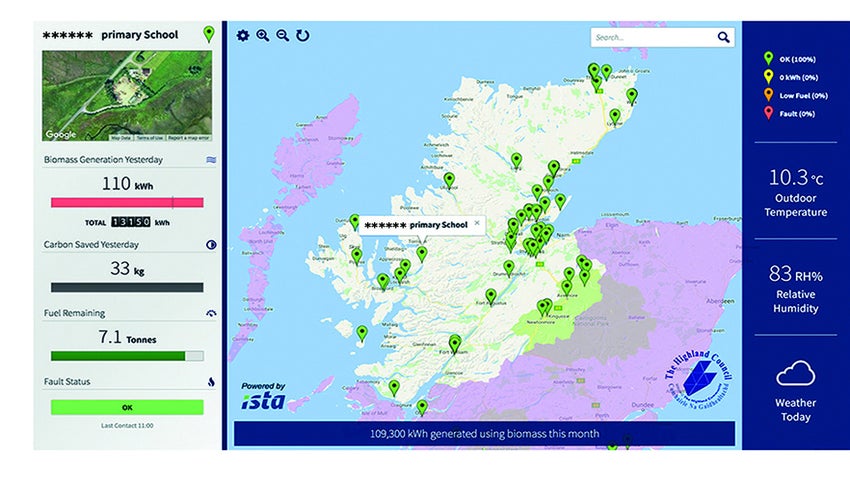
Task: Select the map pin at Oban
Action: coord(422,407)
